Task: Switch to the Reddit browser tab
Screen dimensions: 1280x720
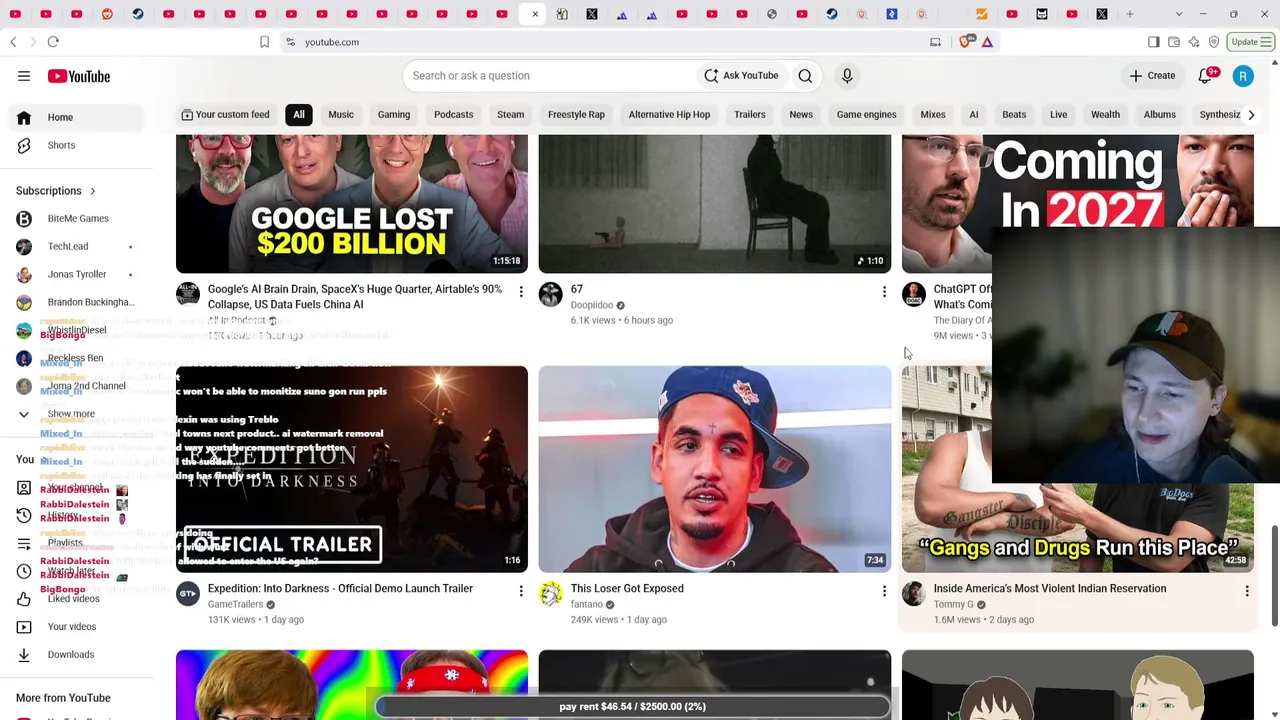Action: (x=107, y=14)
